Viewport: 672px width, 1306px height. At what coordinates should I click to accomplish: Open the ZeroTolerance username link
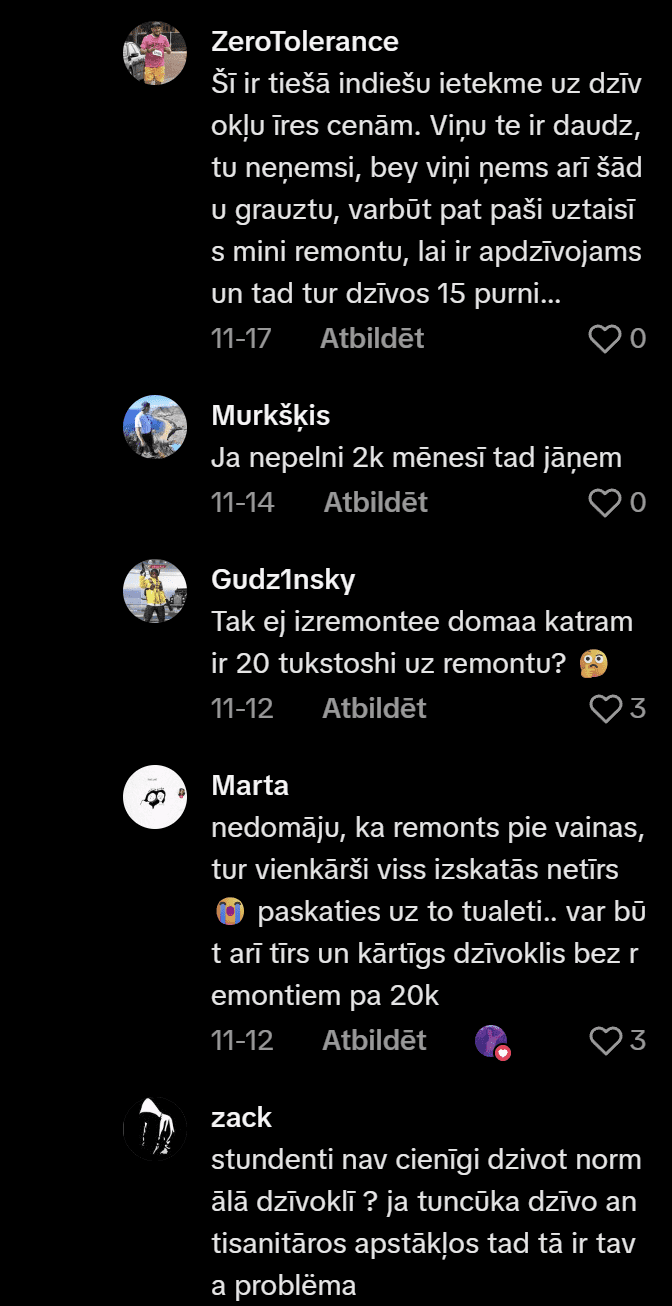pos(305,42)
